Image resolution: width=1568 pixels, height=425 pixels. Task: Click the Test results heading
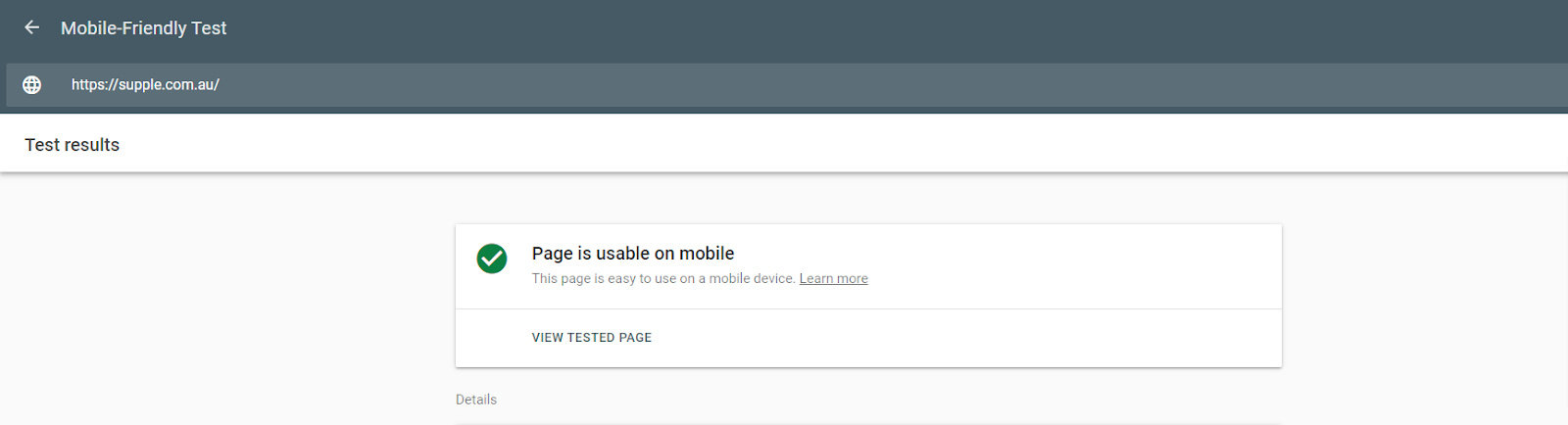pos(72,145)
